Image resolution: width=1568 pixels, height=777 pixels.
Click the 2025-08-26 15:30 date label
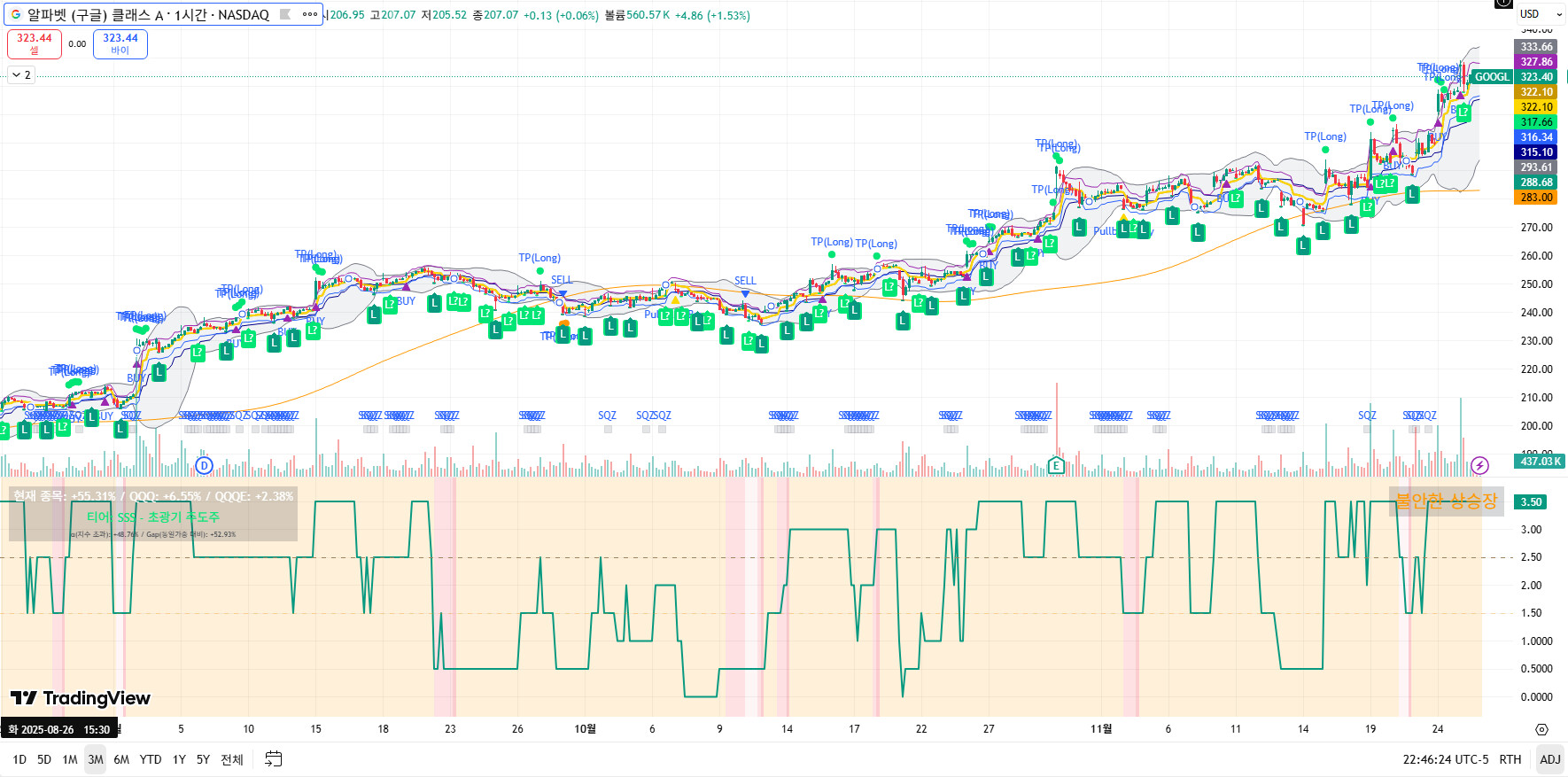coord(59,730)
